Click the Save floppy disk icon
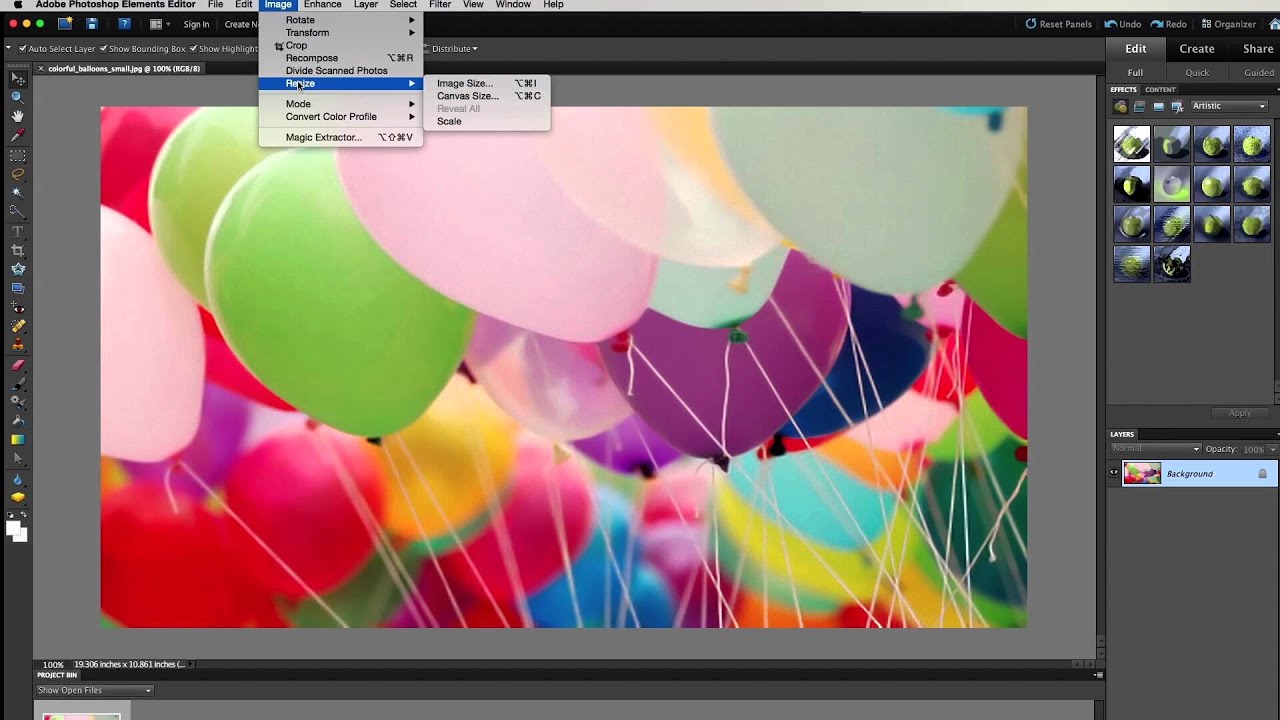 [x=92, y=24]
